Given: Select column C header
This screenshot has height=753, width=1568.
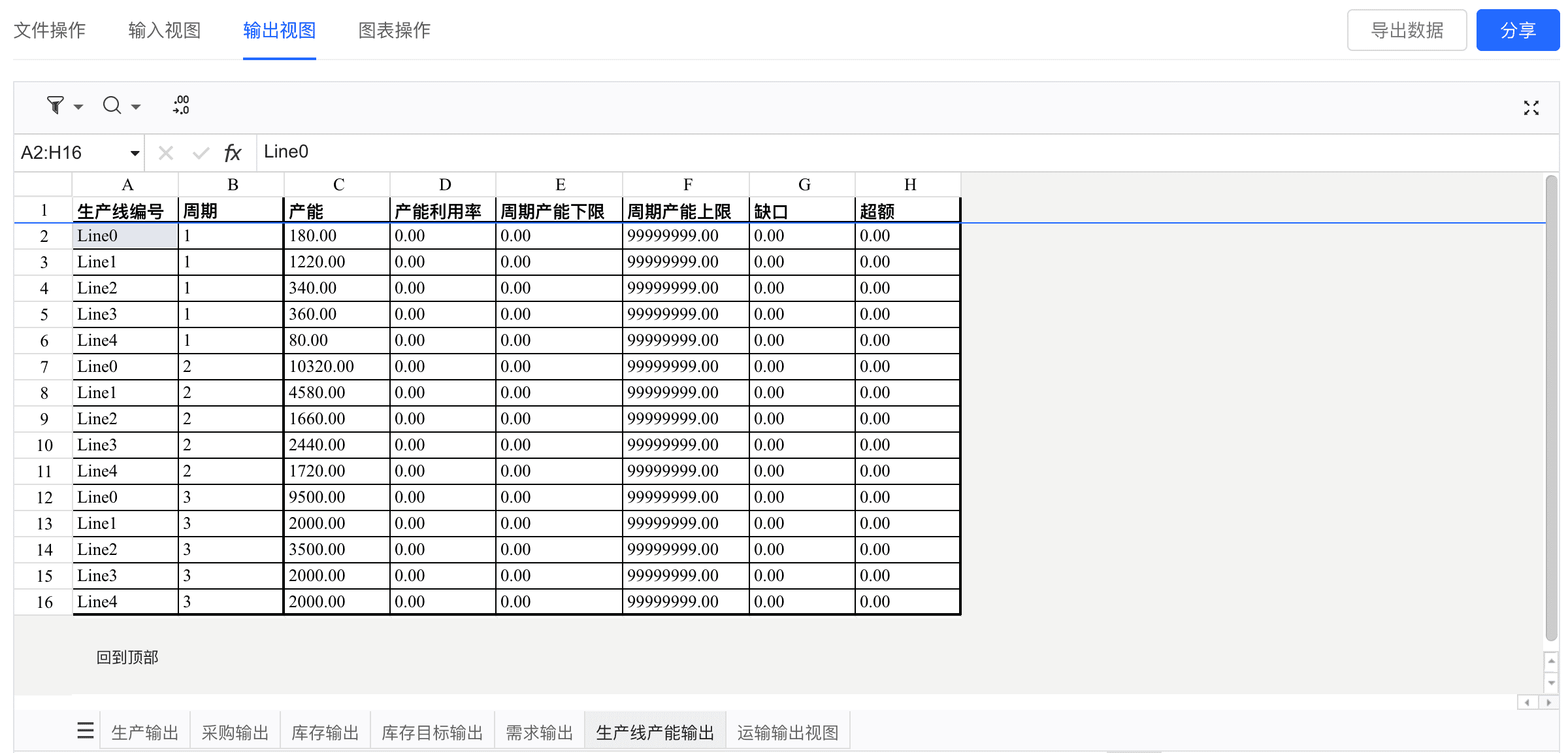Looking at the screenshot, I should (338, 184).
